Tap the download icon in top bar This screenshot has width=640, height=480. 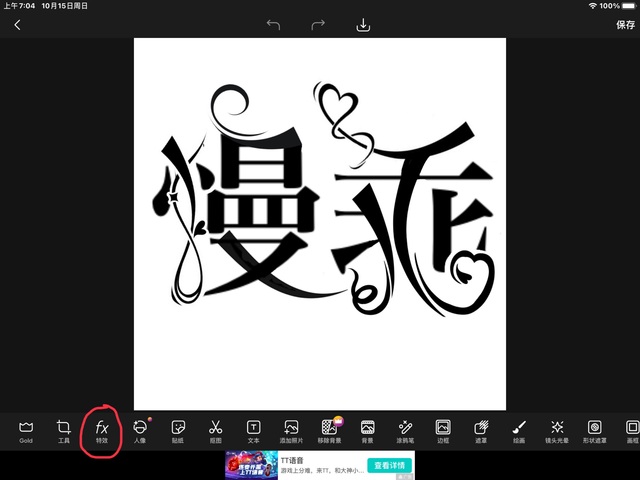[x=363, y=25]
